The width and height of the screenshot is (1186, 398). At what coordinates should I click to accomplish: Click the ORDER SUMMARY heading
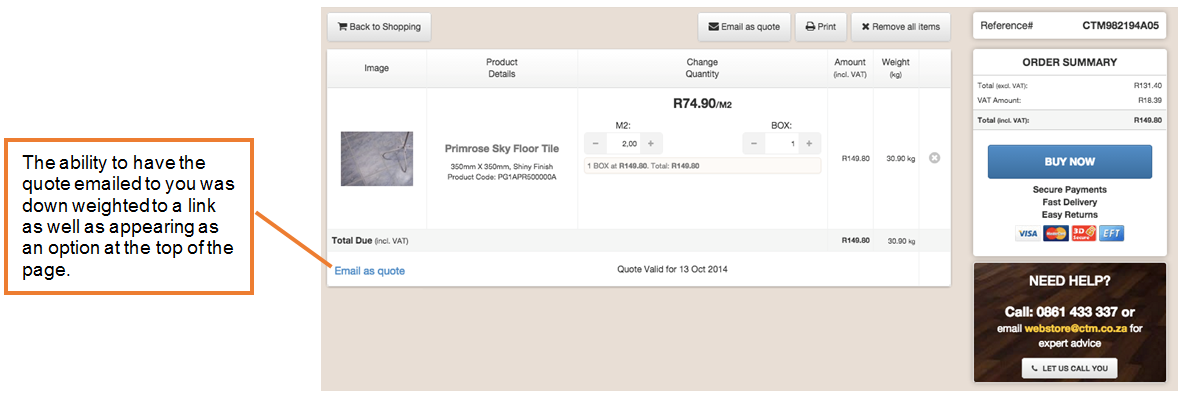click(1070, 63)
